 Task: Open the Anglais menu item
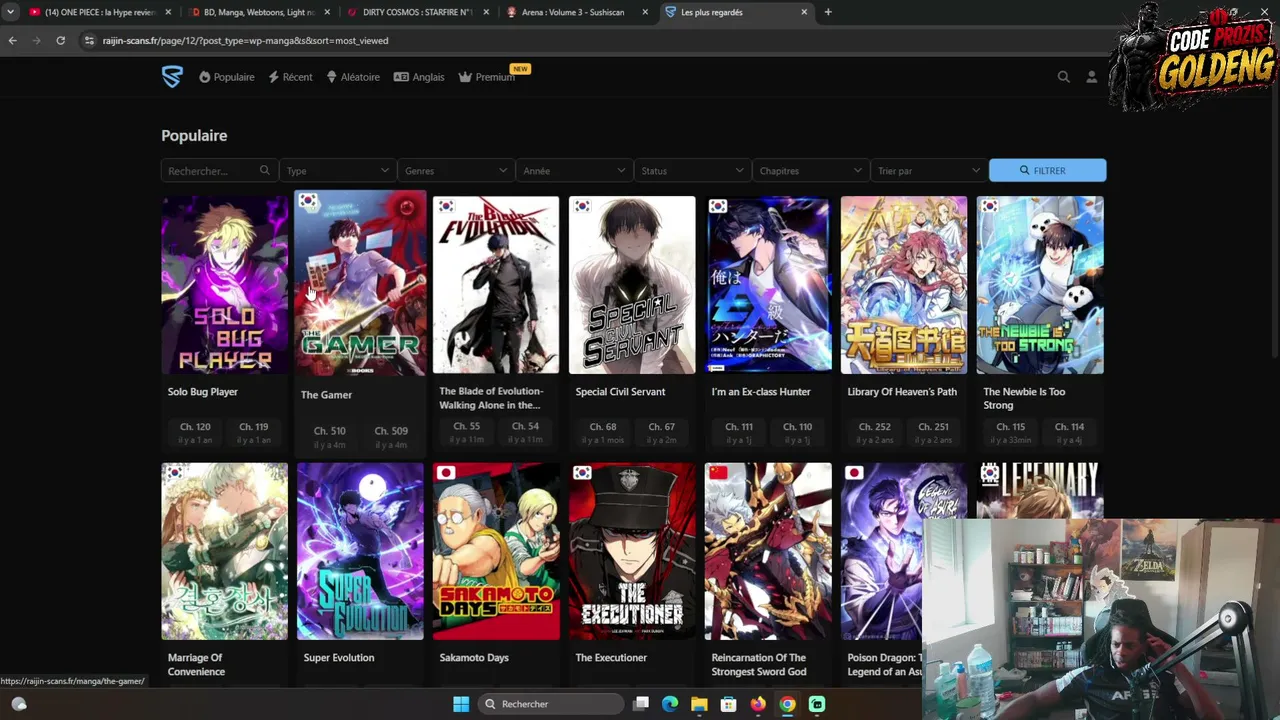[x=419, y=77]
